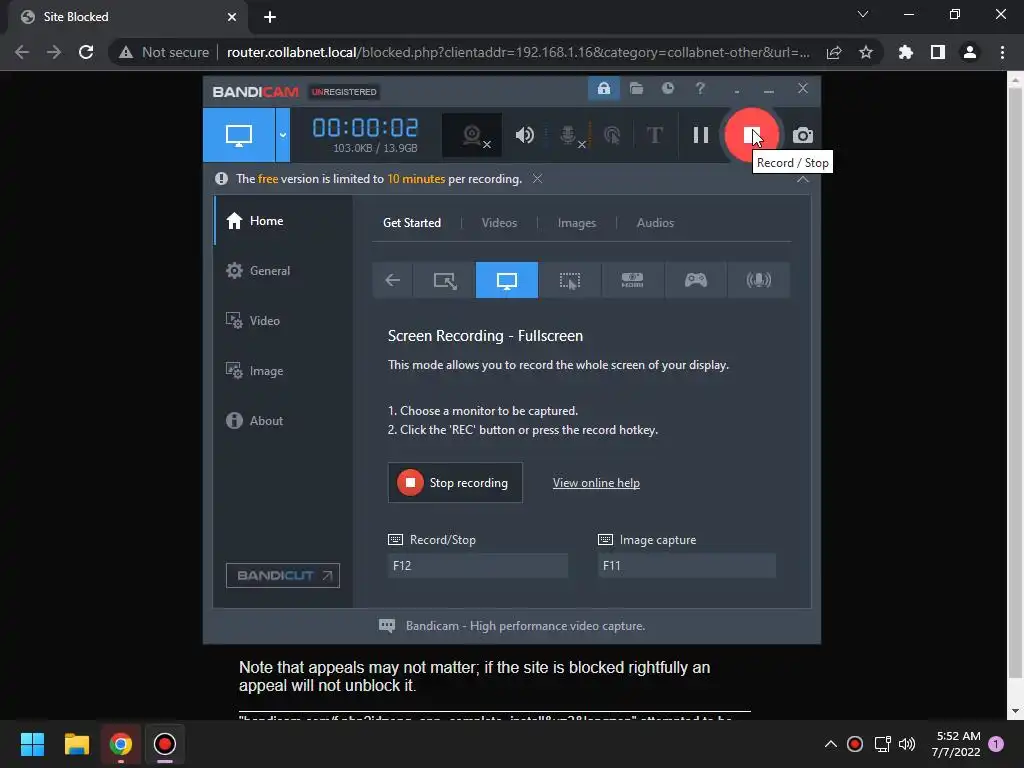Click the Image capture hotkey field F11
The width and height of the screenshot is (1024, 768).
coord(687,566)
